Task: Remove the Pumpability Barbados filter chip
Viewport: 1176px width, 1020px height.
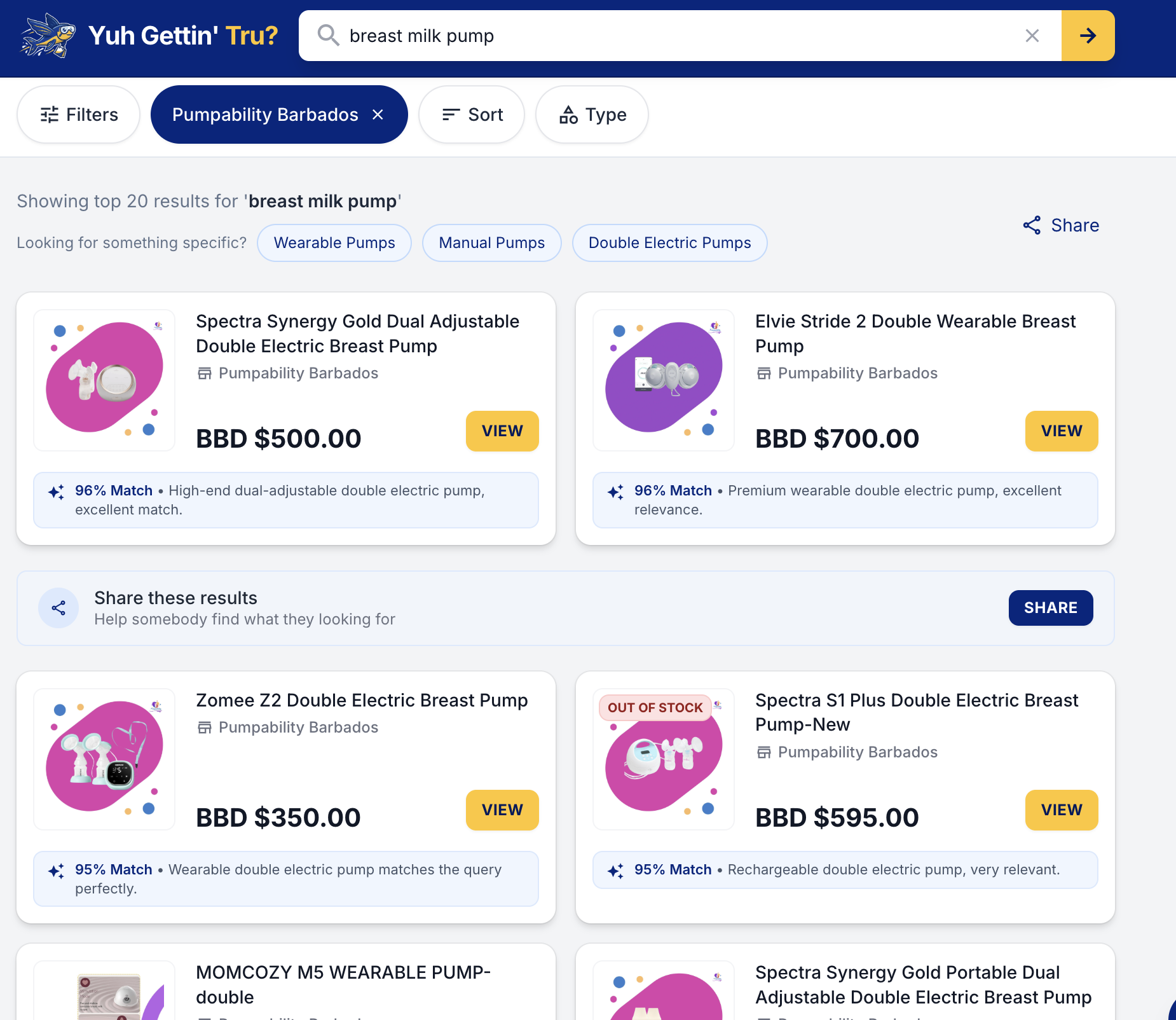Action: pos(378,114)
